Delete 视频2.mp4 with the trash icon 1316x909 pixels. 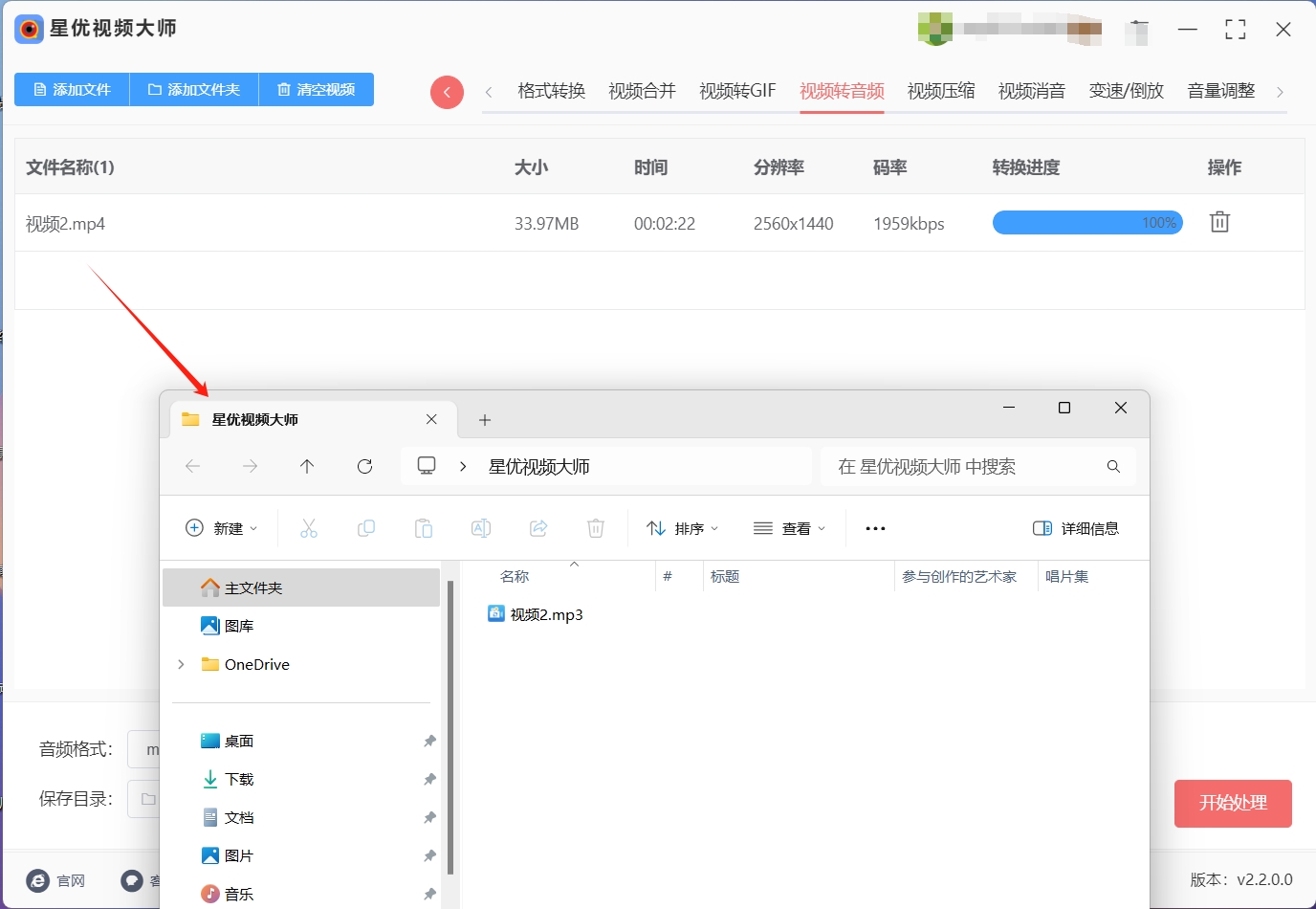click(x=1219, y=222)
